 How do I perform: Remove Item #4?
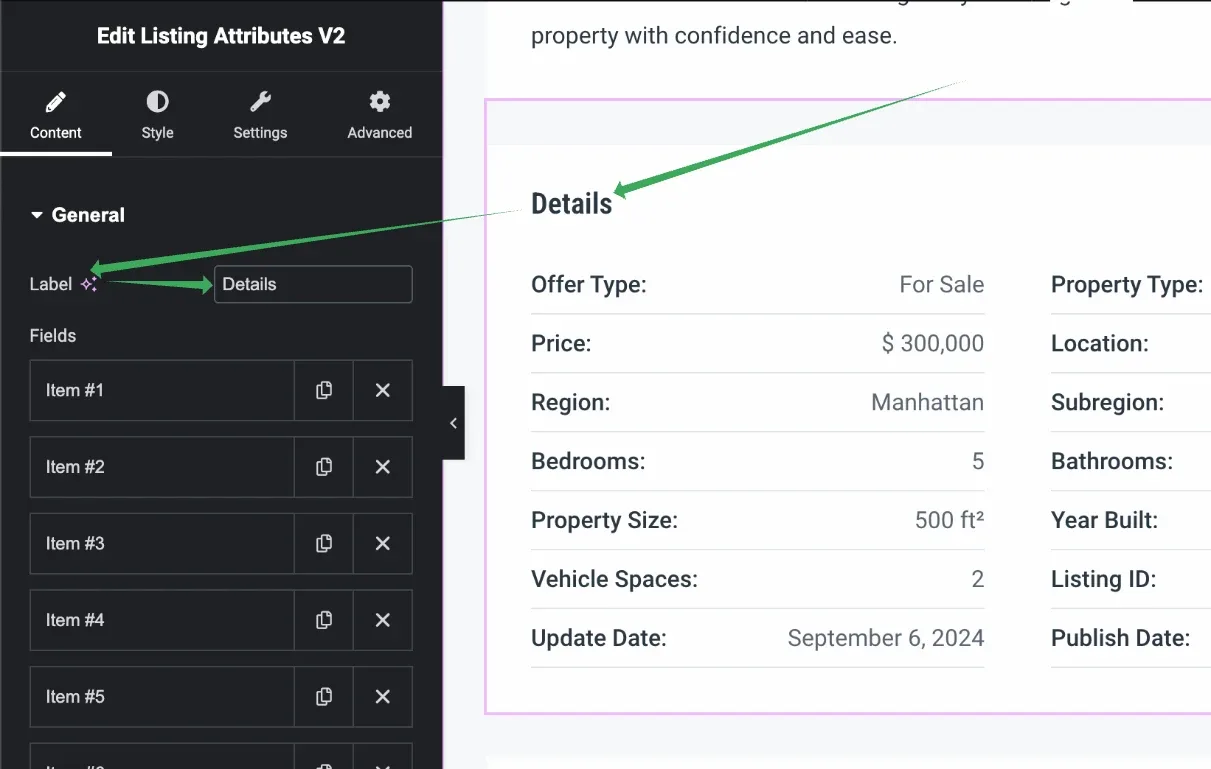click(x=382, y=620)
